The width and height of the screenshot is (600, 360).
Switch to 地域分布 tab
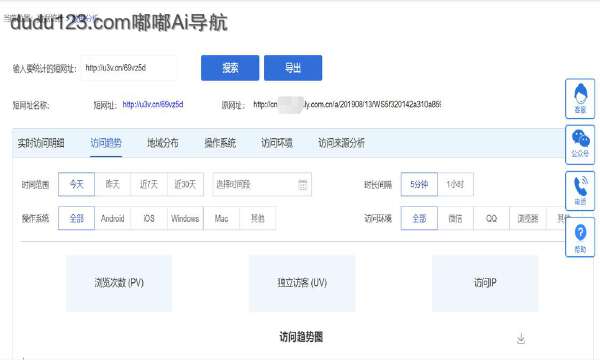pos(163,143)
